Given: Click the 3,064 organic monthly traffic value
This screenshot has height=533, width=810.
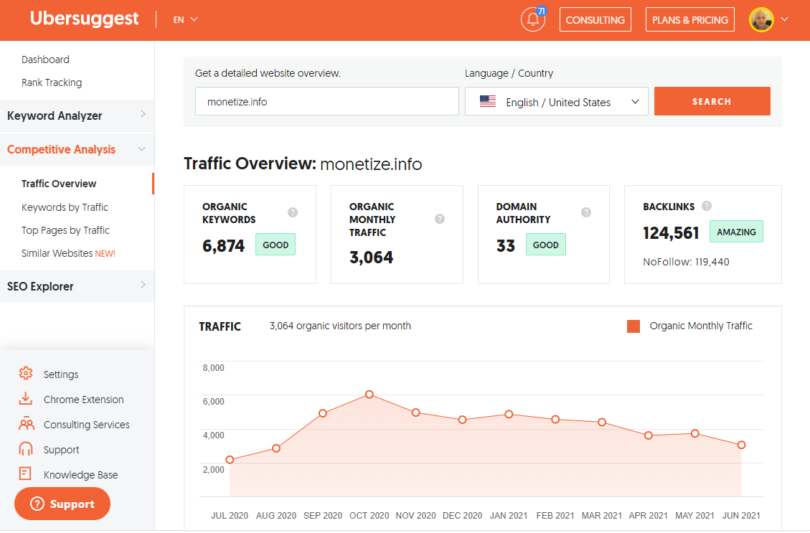Looking at the screenshot, I should coord(371,257).
